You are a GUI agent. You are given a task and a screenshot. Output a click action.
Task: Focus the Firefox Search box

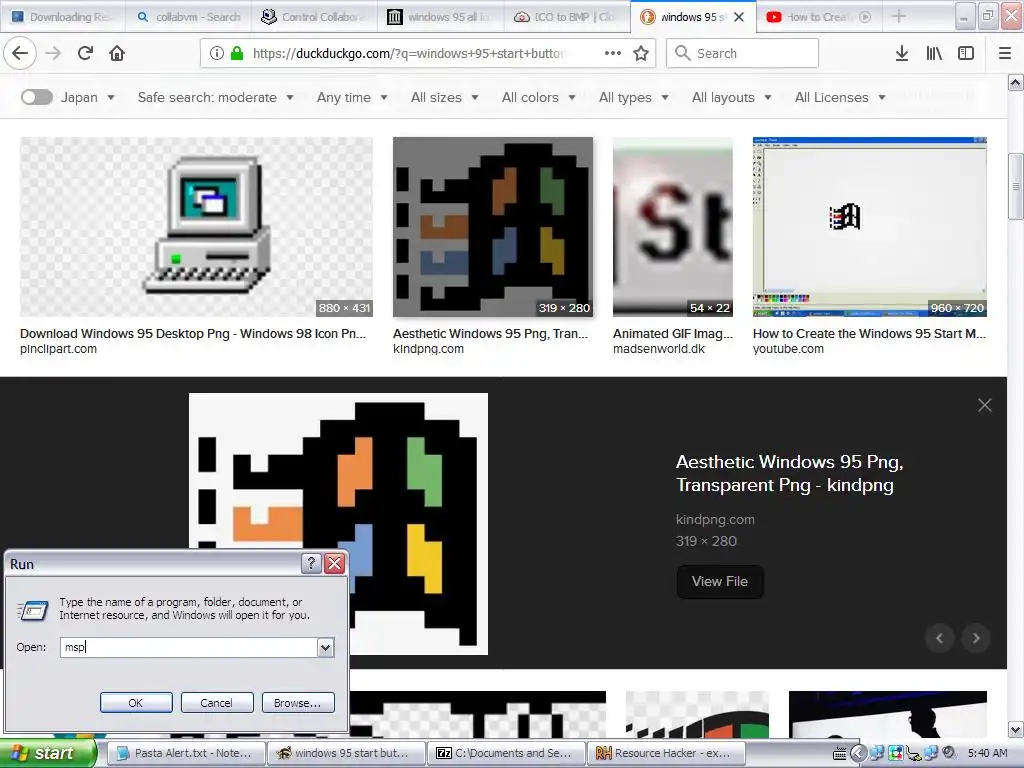(743, 53)
